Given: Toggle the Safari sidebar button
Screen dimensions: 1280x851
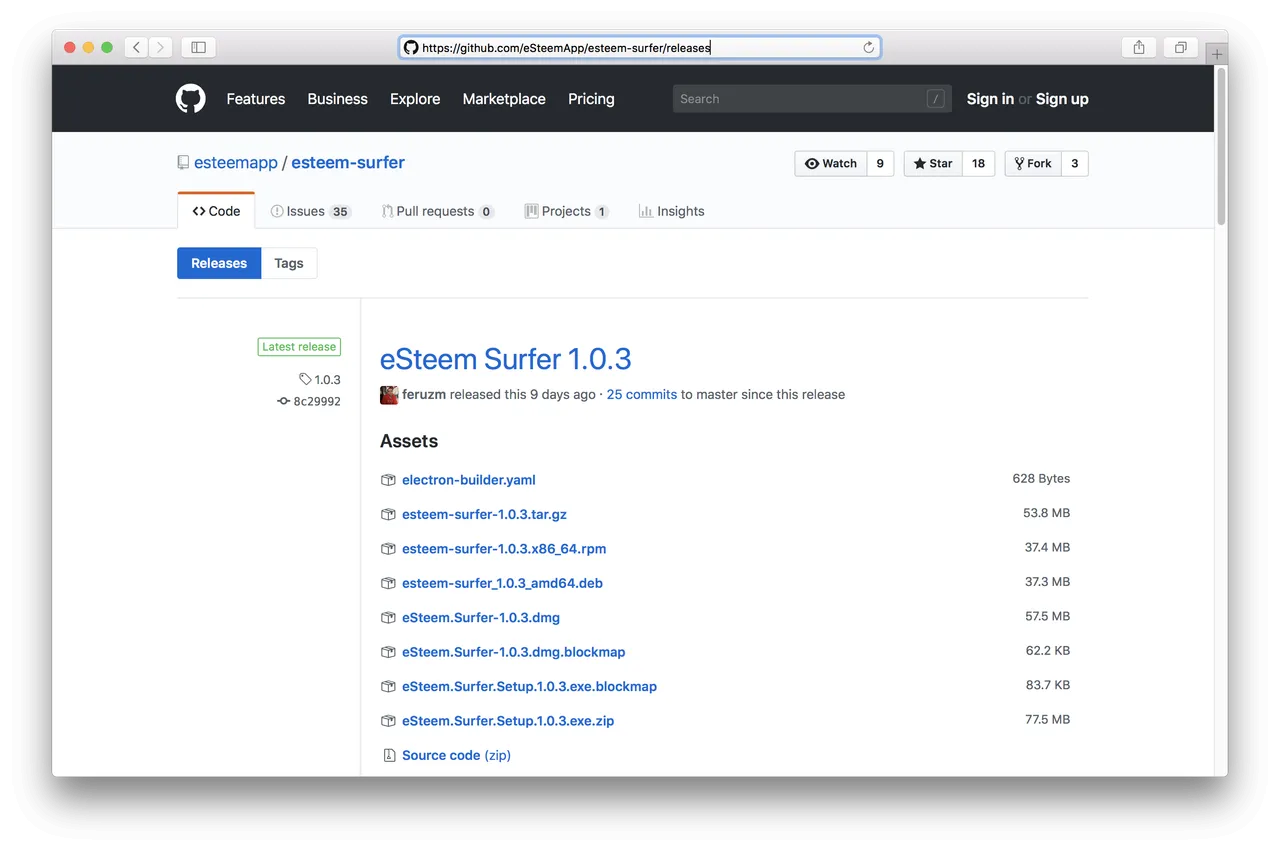Looking at the screenshot, I should click(x=198, y=47).
